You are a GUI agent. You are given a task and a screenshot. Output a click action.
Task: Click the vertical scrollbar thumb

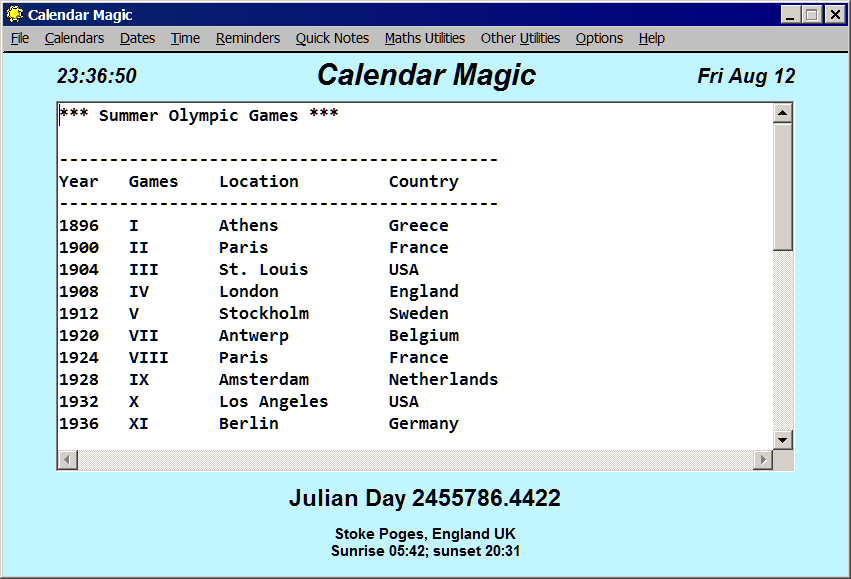coord(783,185)
